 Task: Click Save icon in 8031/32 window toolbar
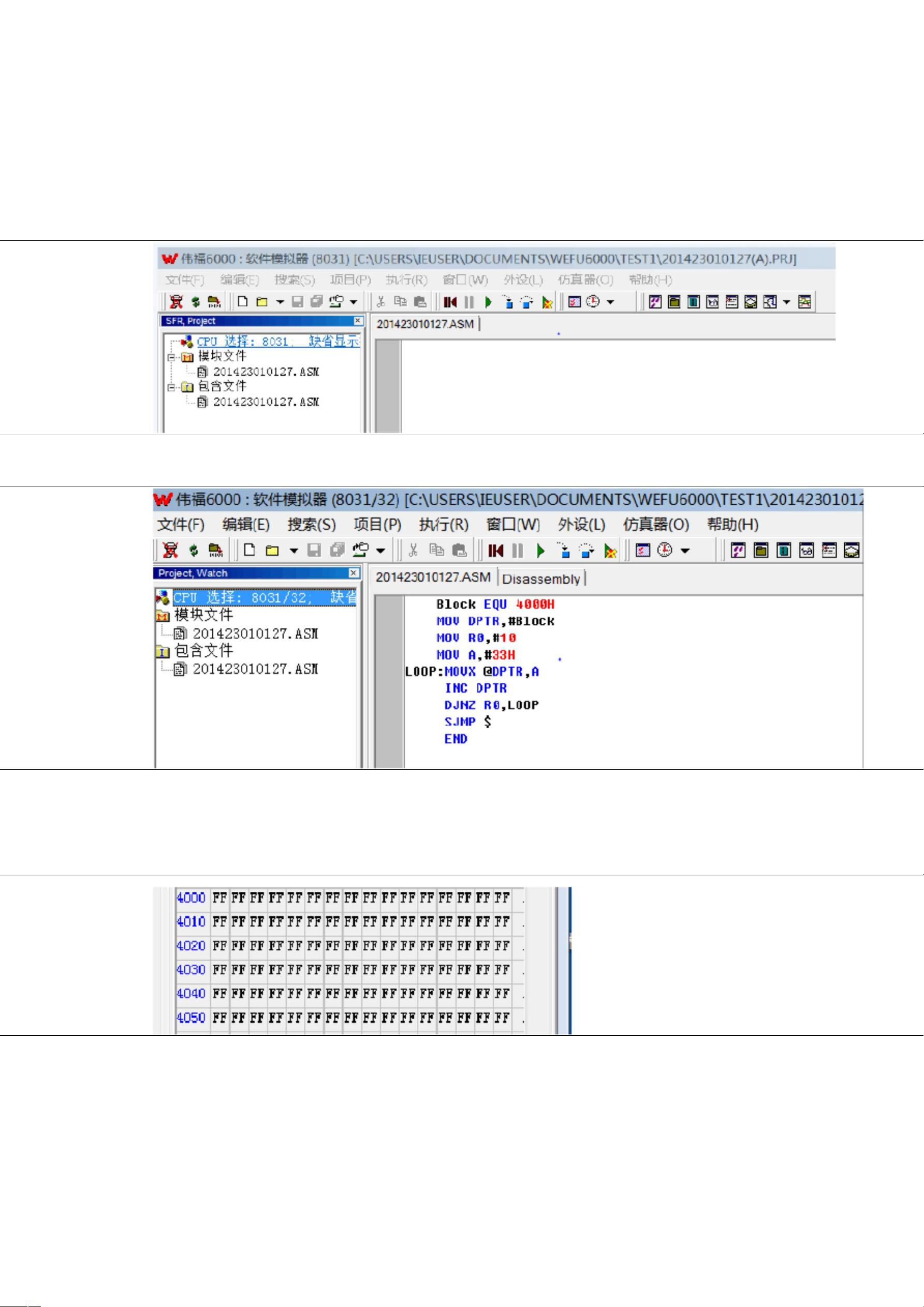(x=314, y=550)
